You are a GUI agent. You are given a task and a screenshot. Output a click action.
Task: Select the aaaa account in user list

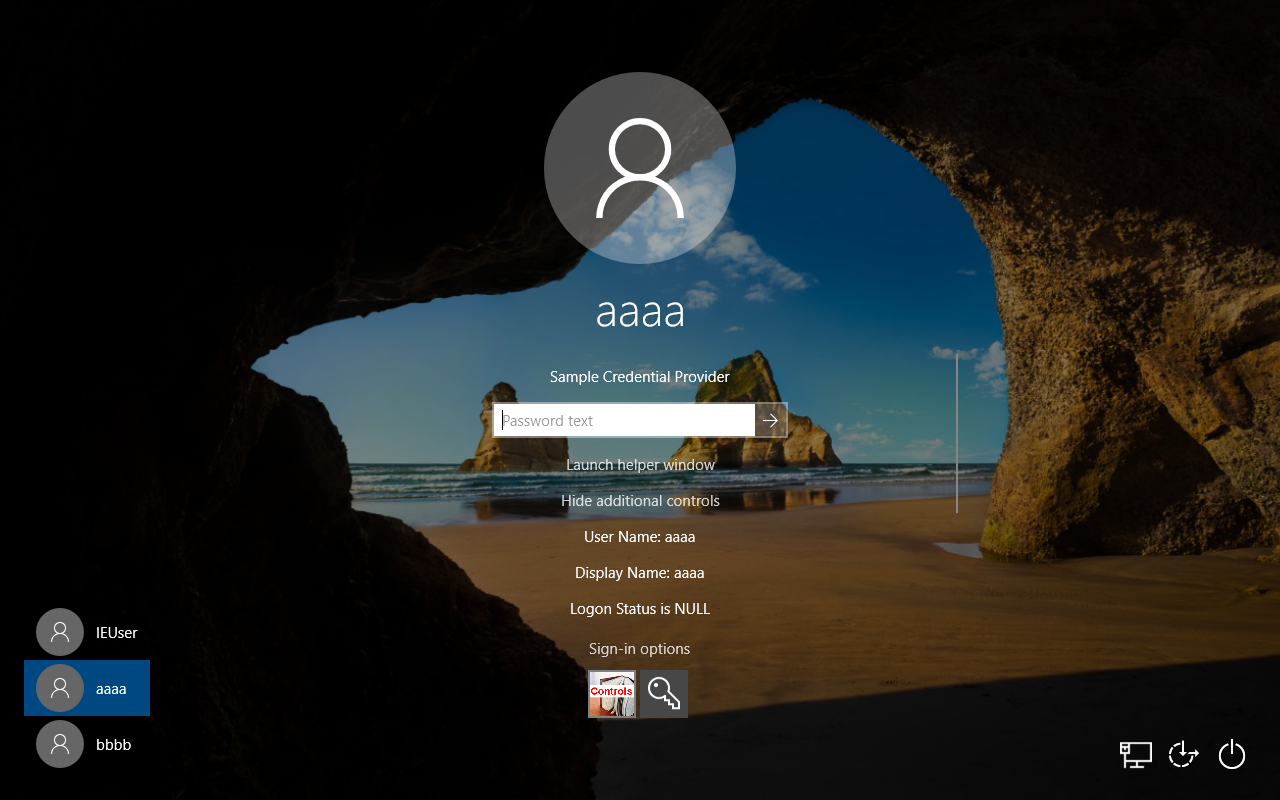[x=87, y=688]
